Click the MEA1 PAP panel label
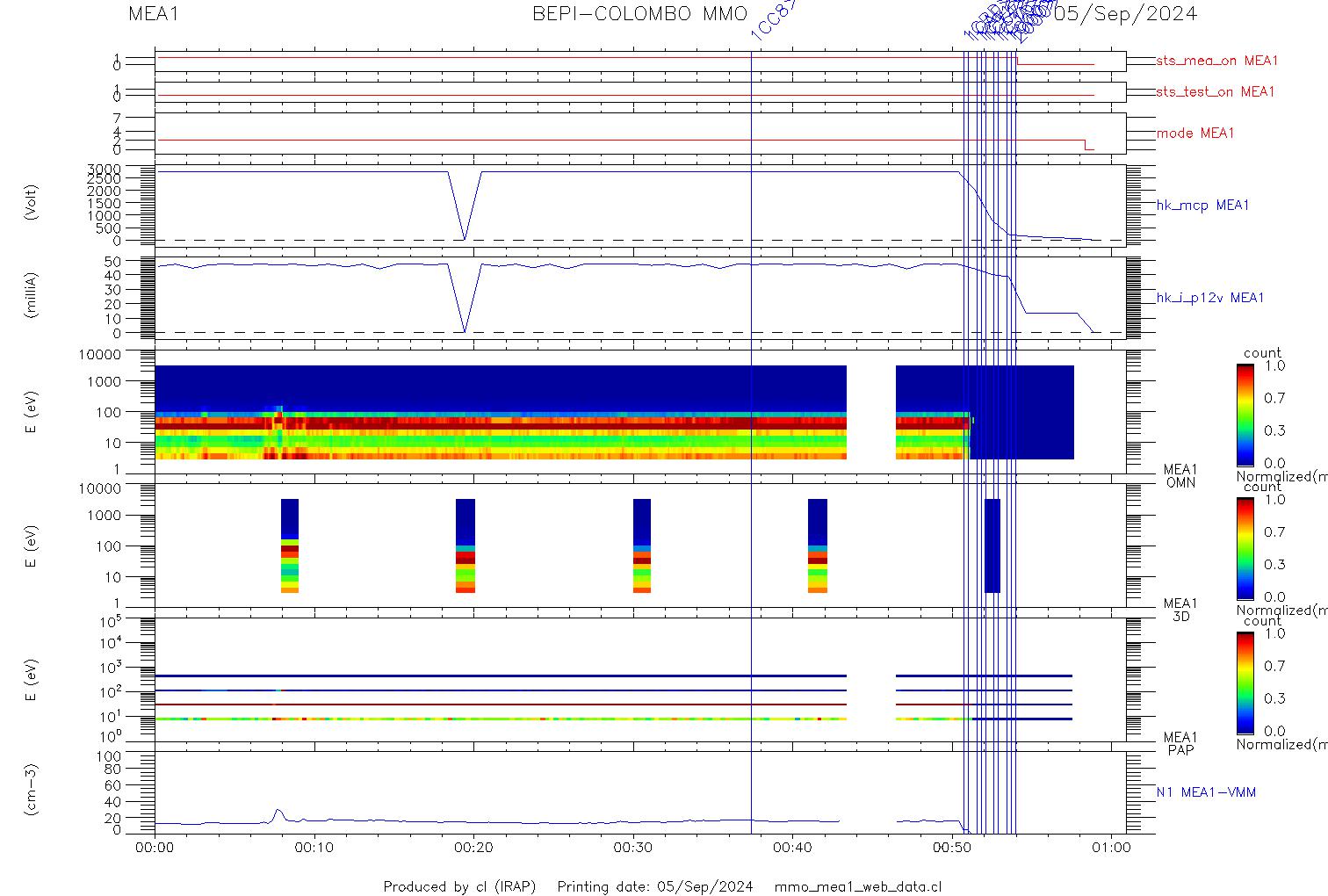The width and height of the screenshot is (1328, 896). point(1180,743)
